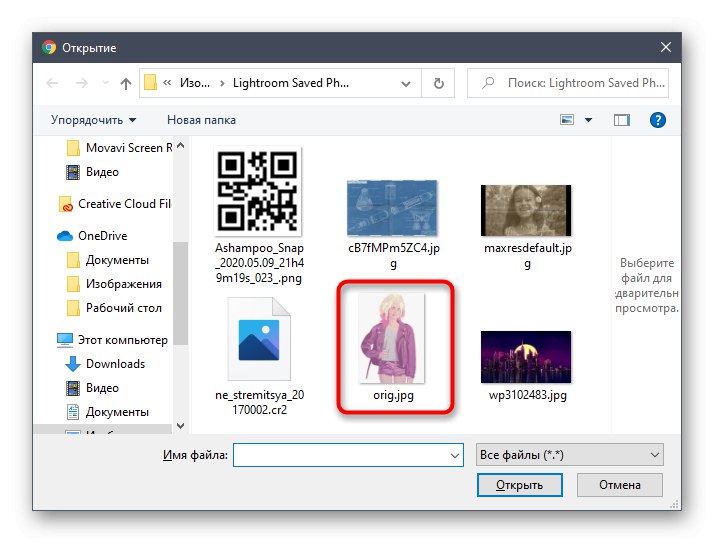Select the orig.jpg thumbnail

pos(394,338)
